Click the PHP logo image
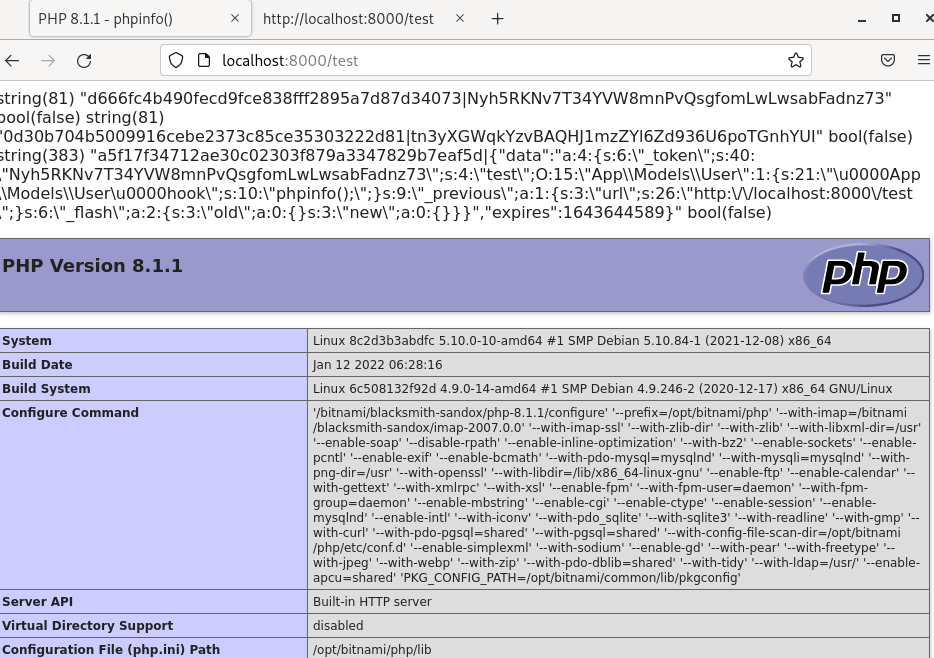Screen dimensions: 934x658 point(864,275)
